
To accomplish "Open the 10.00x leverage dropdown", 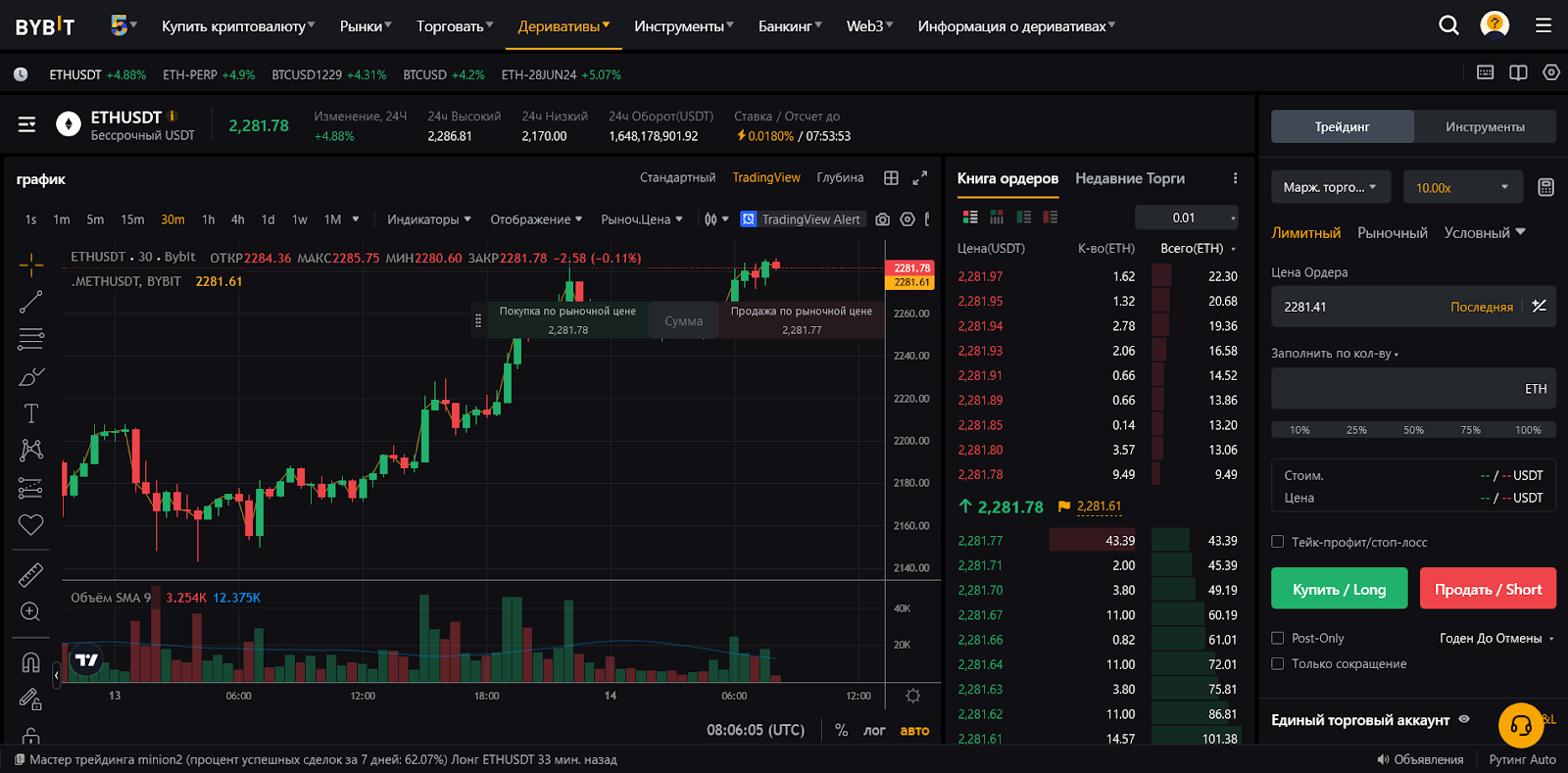I will click(x=1462, y=187).
